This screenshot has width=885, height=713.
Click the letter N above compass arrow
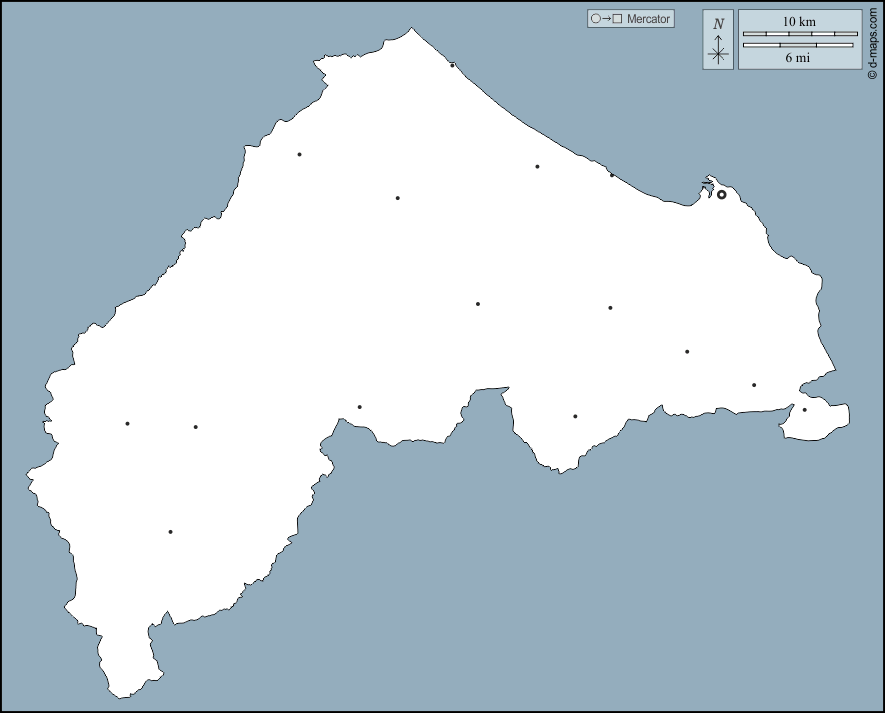pos(718,24)
